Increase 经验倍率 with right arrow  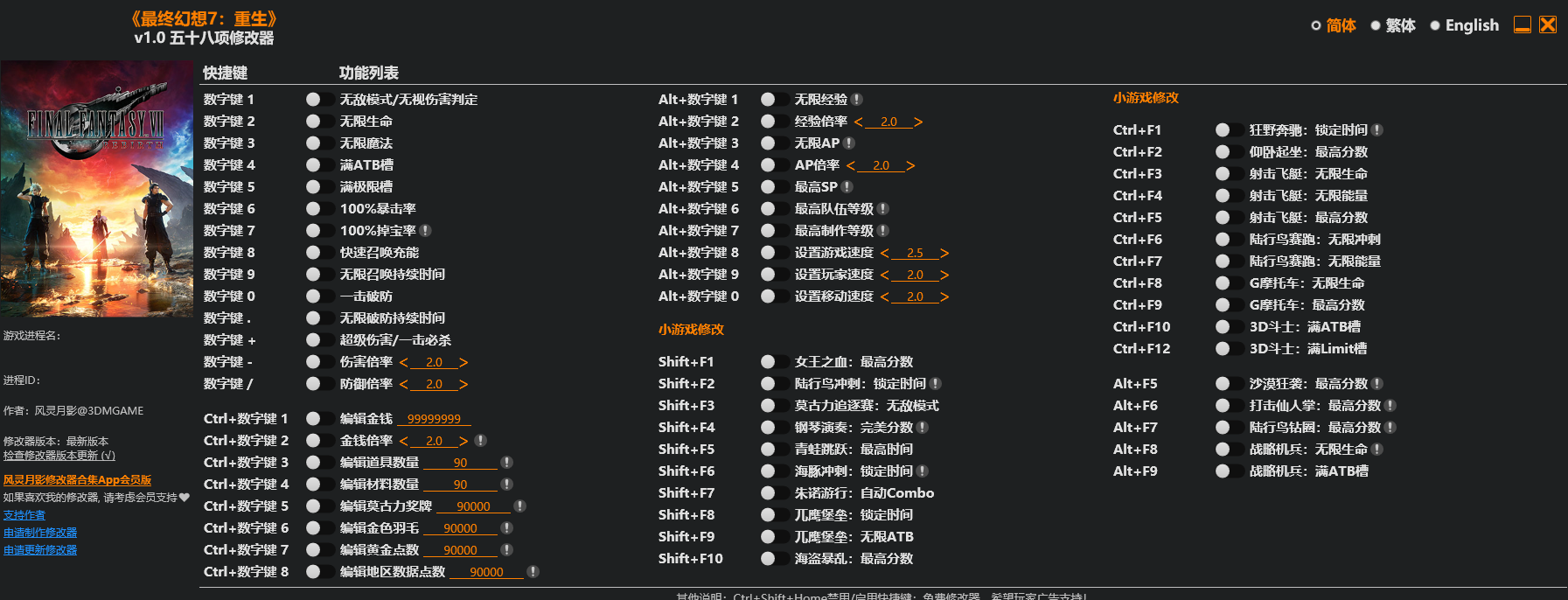(x=918, y=122)
